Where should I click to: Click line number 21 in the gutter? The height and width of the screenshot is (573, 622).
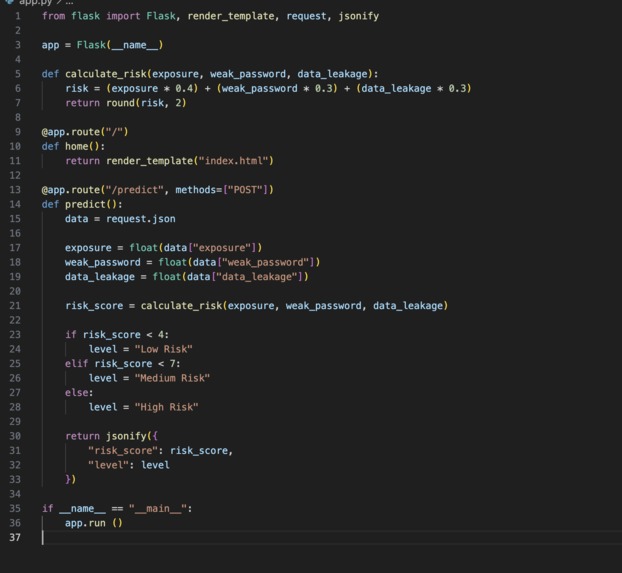pyautogui.click(x=15, y=306)
